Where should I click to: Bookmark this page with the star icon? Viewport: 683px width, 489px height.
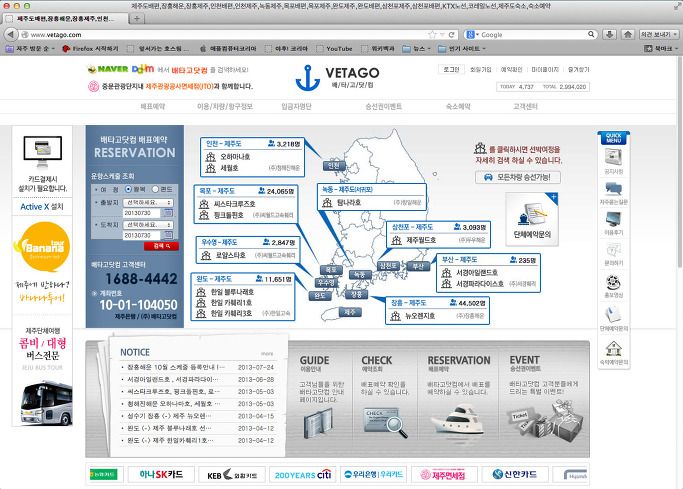pos(432,34)
